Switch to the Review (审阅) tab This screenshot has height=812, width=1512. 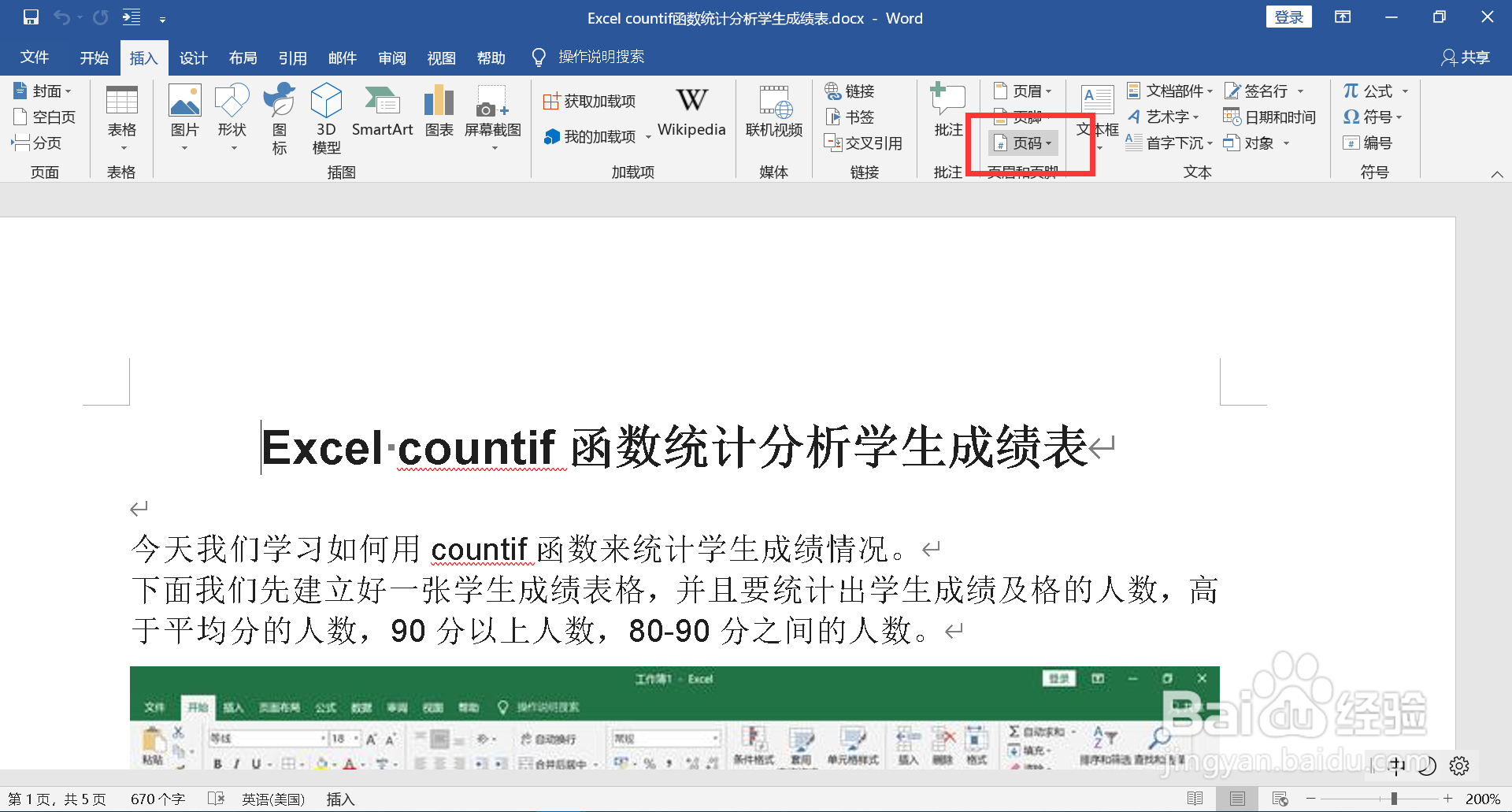[392, 57]
